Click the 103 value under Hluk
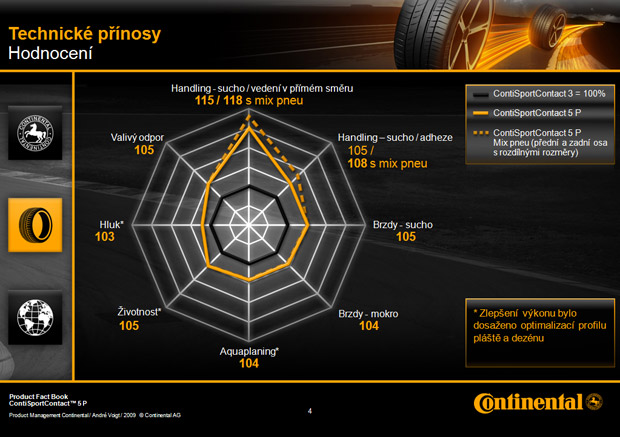620x437 pixels. (x=105, y=236)
